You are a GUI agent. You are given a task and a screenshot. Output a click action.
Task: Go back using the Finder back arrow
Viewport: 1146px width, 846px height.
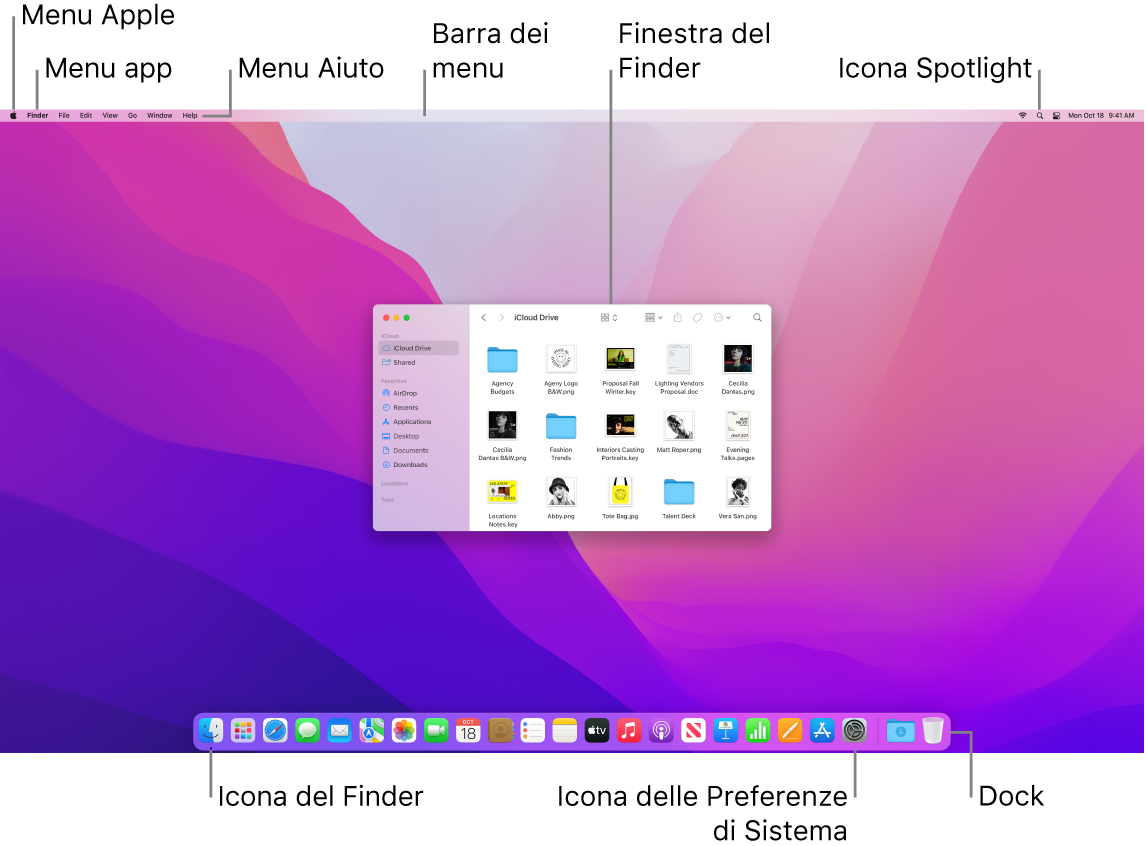(484, 317)
